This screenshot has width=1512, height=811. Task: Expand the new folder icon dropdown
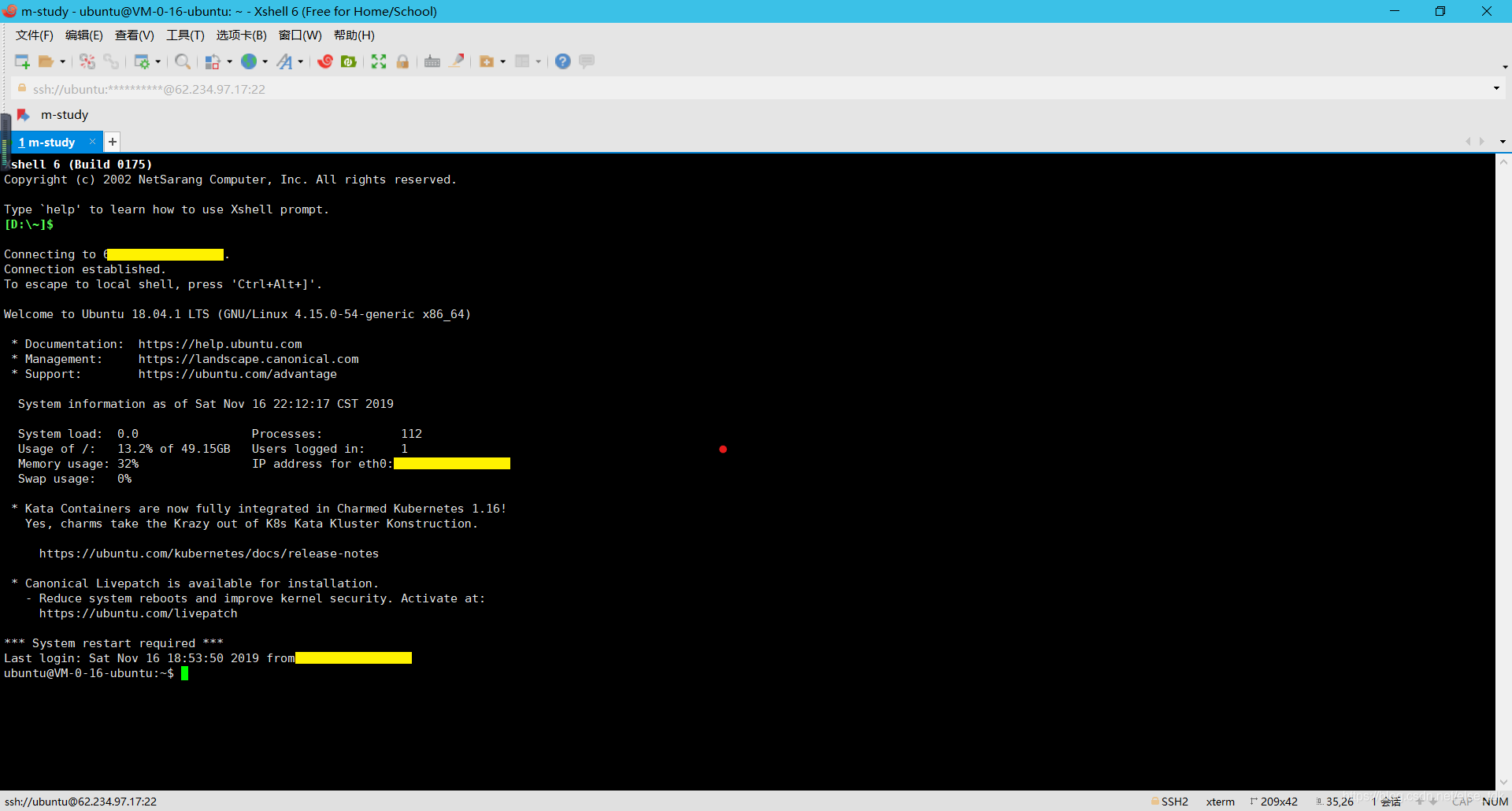(x=503, y=61)
